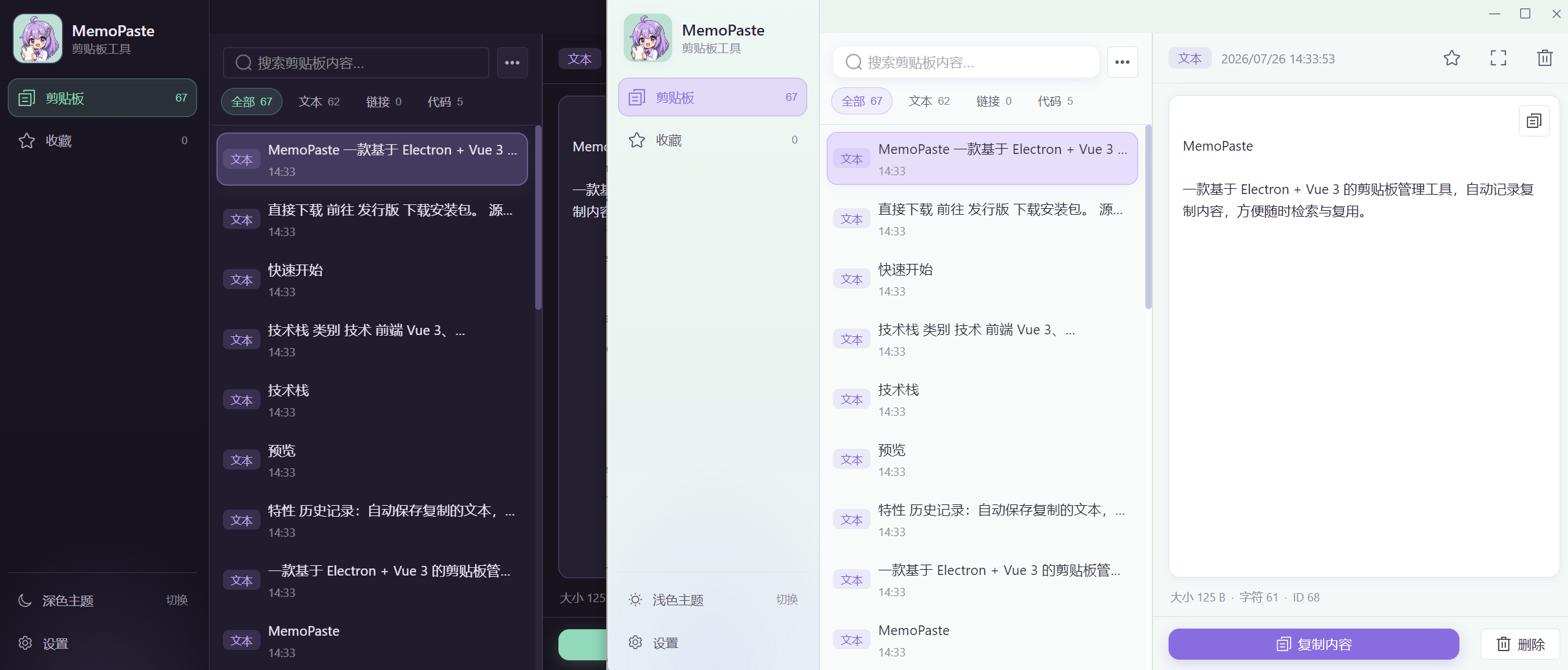
Task: Select 链接 0 filter tab in light window
Action: (994, 101)
